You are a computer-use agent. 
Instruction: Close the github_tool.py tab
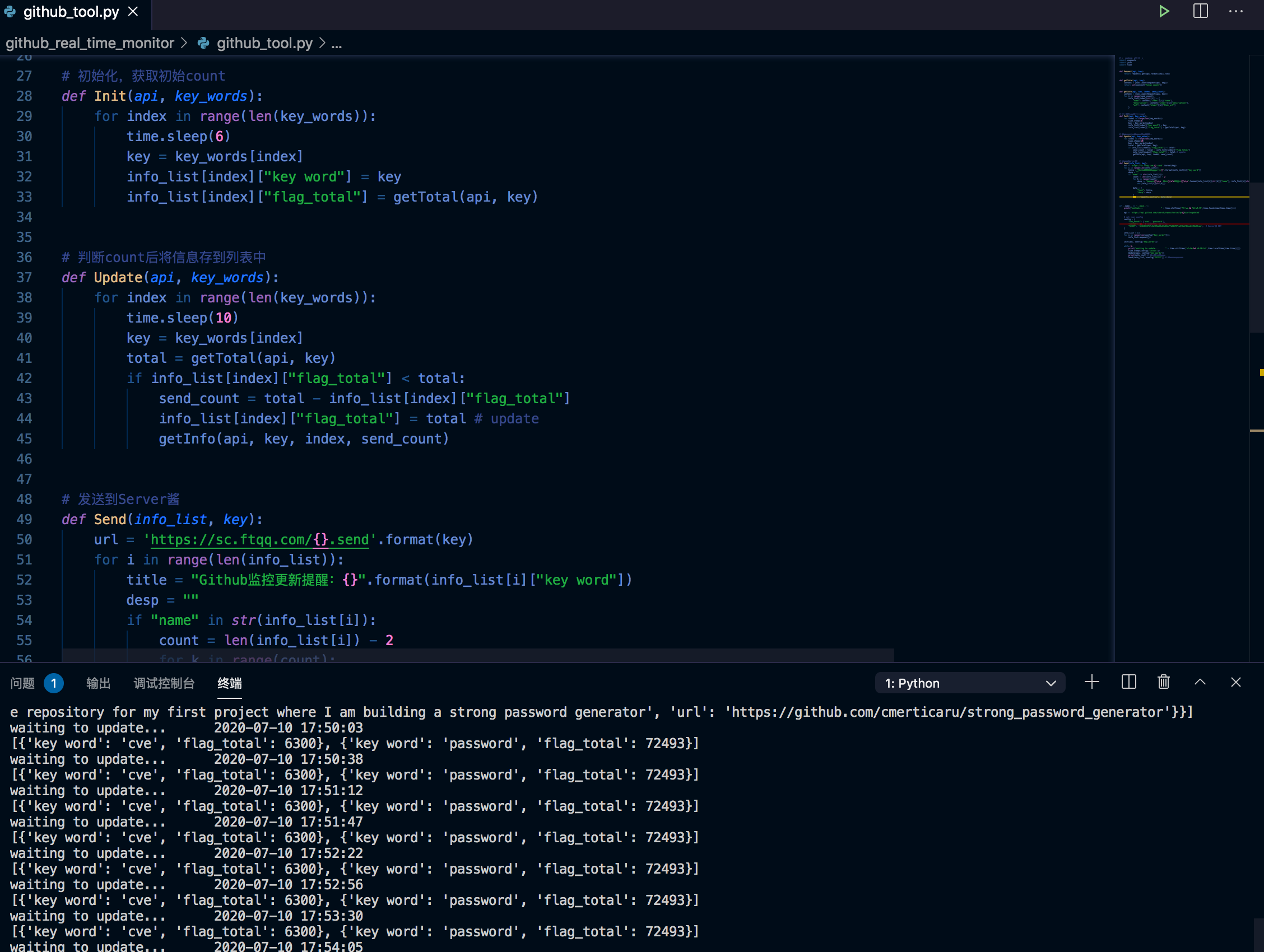tap(133, 11)
